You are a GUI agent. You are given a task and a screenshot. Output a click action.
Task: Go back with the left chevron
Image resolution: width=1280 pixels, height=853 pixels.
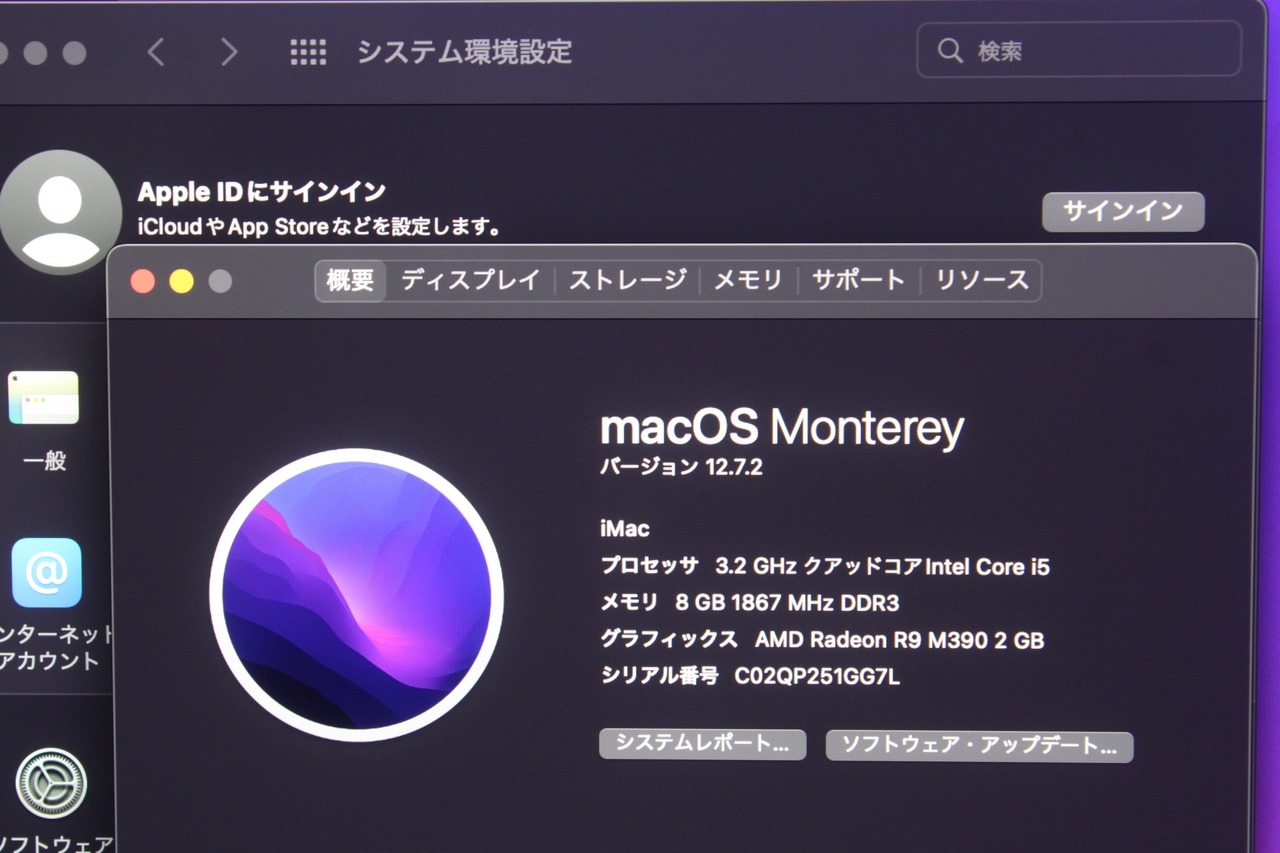click(x=156, y=52)
